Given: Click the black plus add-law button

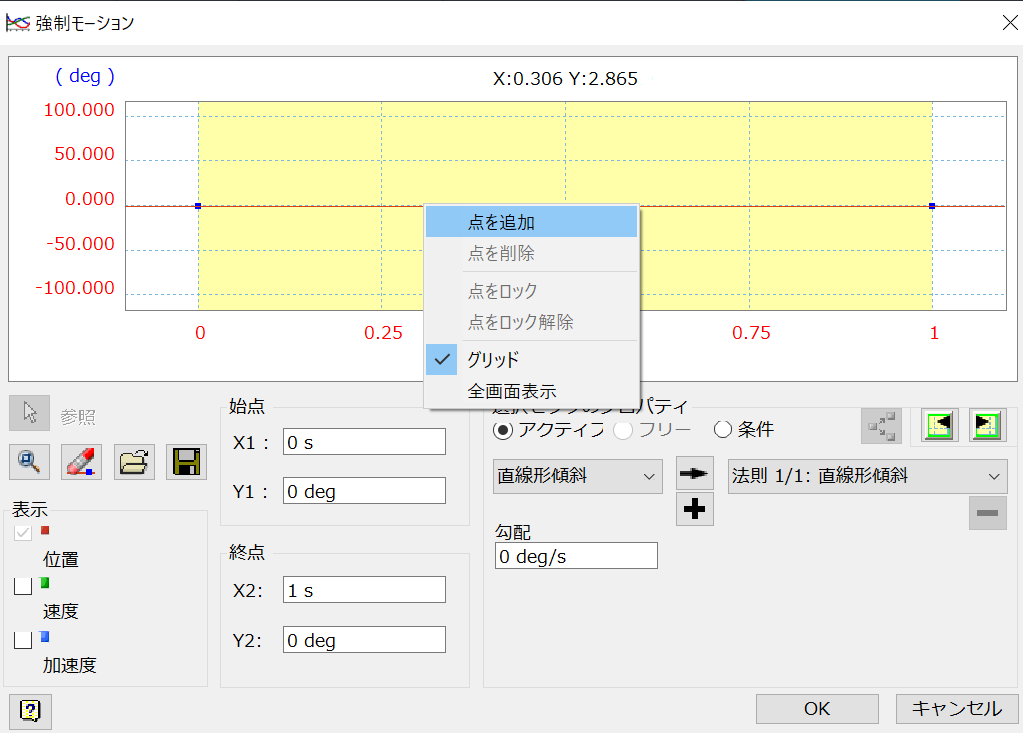Looking at the screenshot, I should pyautogui.click(x=694, y=509).
